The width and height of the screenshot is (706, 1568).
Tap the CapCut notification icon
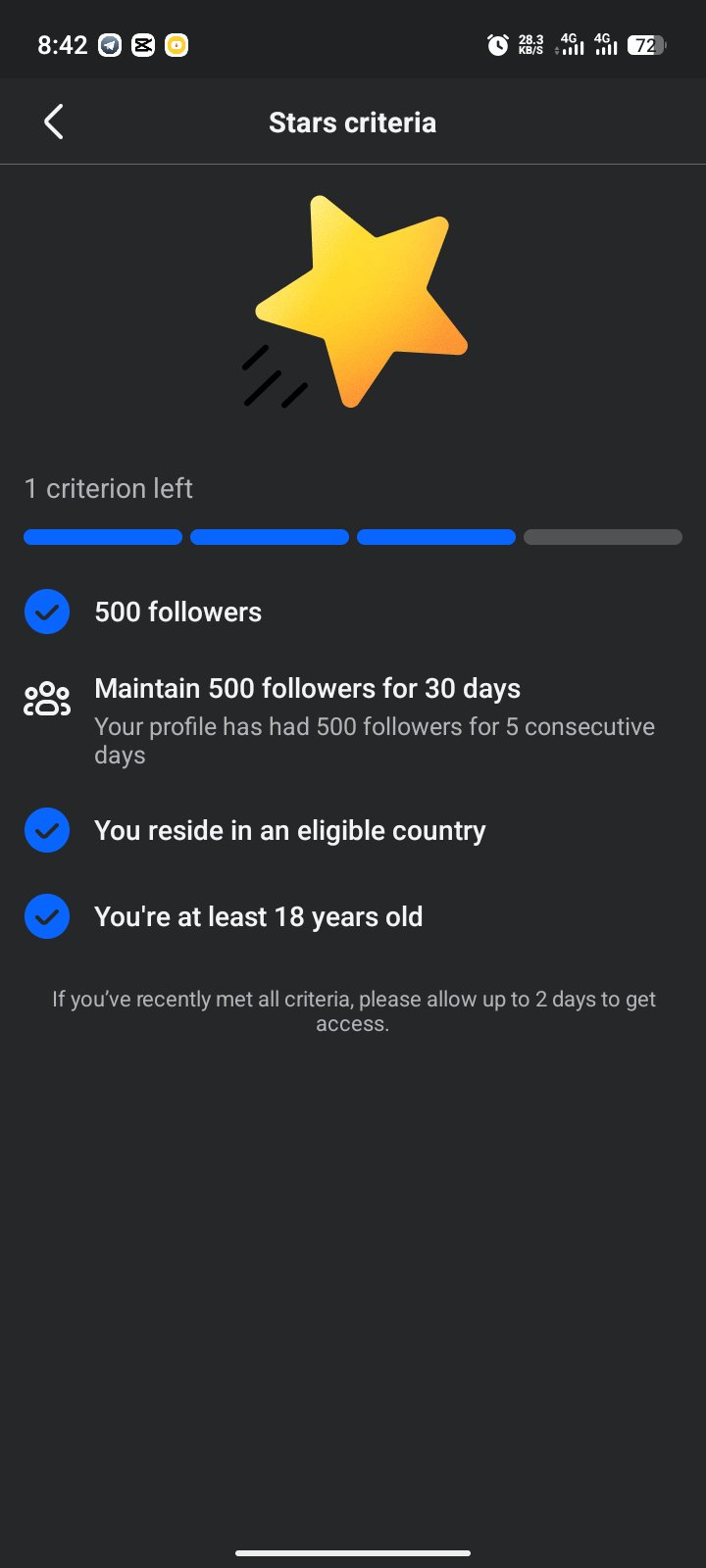click(143, 45)
